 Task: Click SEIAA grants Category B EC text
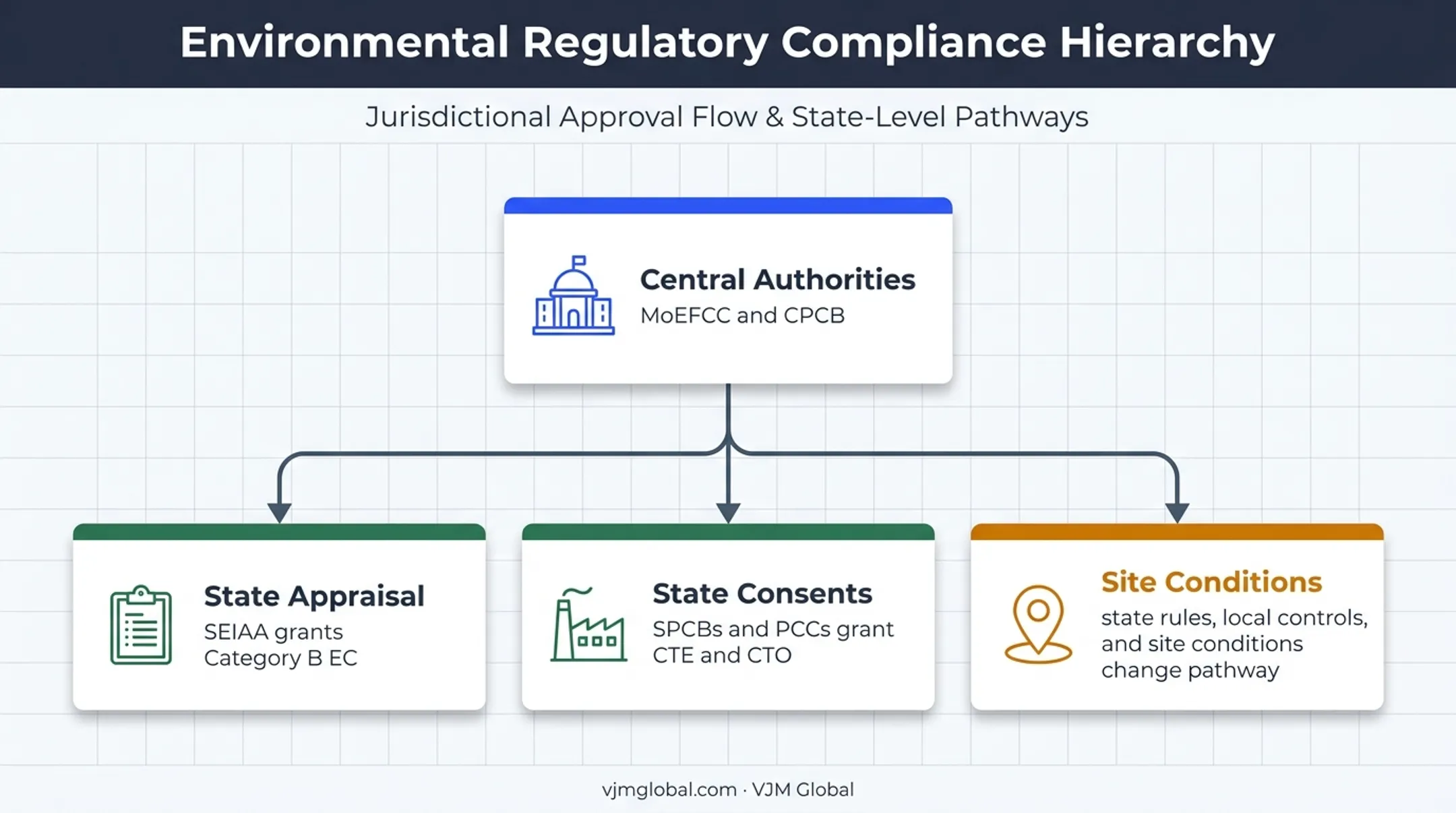280,644
